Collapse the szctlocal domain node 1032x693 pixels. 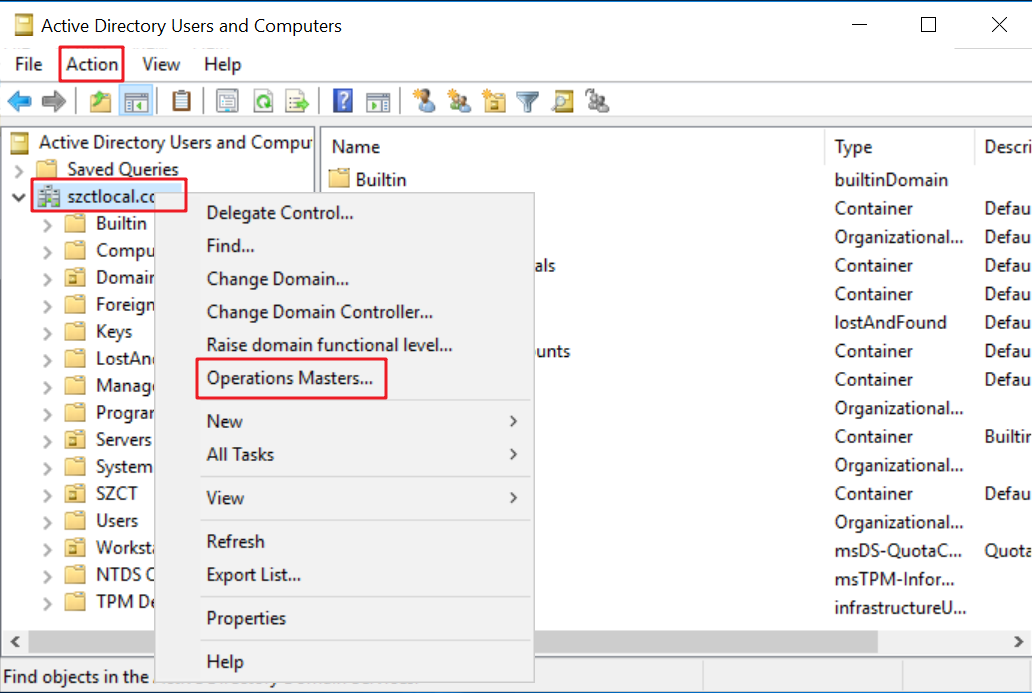click(19, 197)
